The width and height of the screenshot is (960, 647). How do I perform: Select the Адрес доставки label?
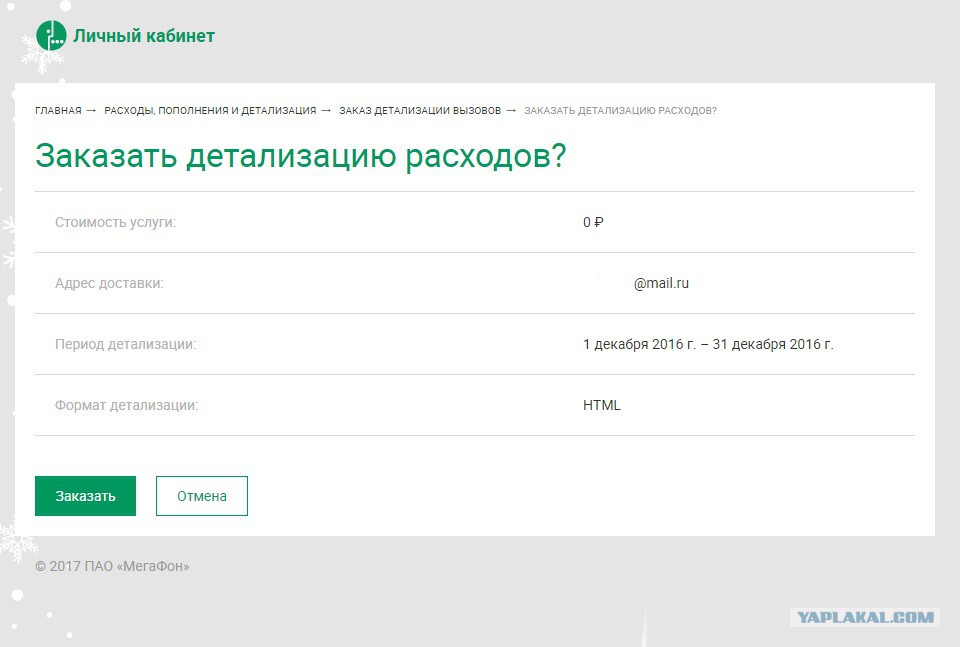(x=109, y=283)
